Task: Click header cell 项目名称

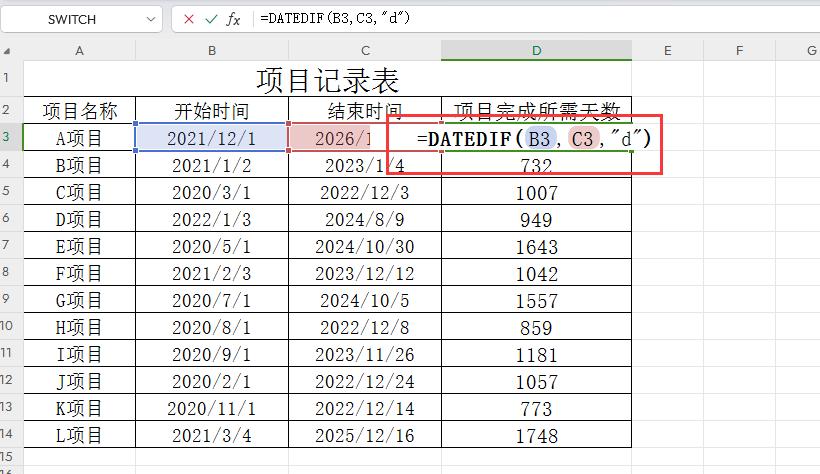Action: point(79,110)
